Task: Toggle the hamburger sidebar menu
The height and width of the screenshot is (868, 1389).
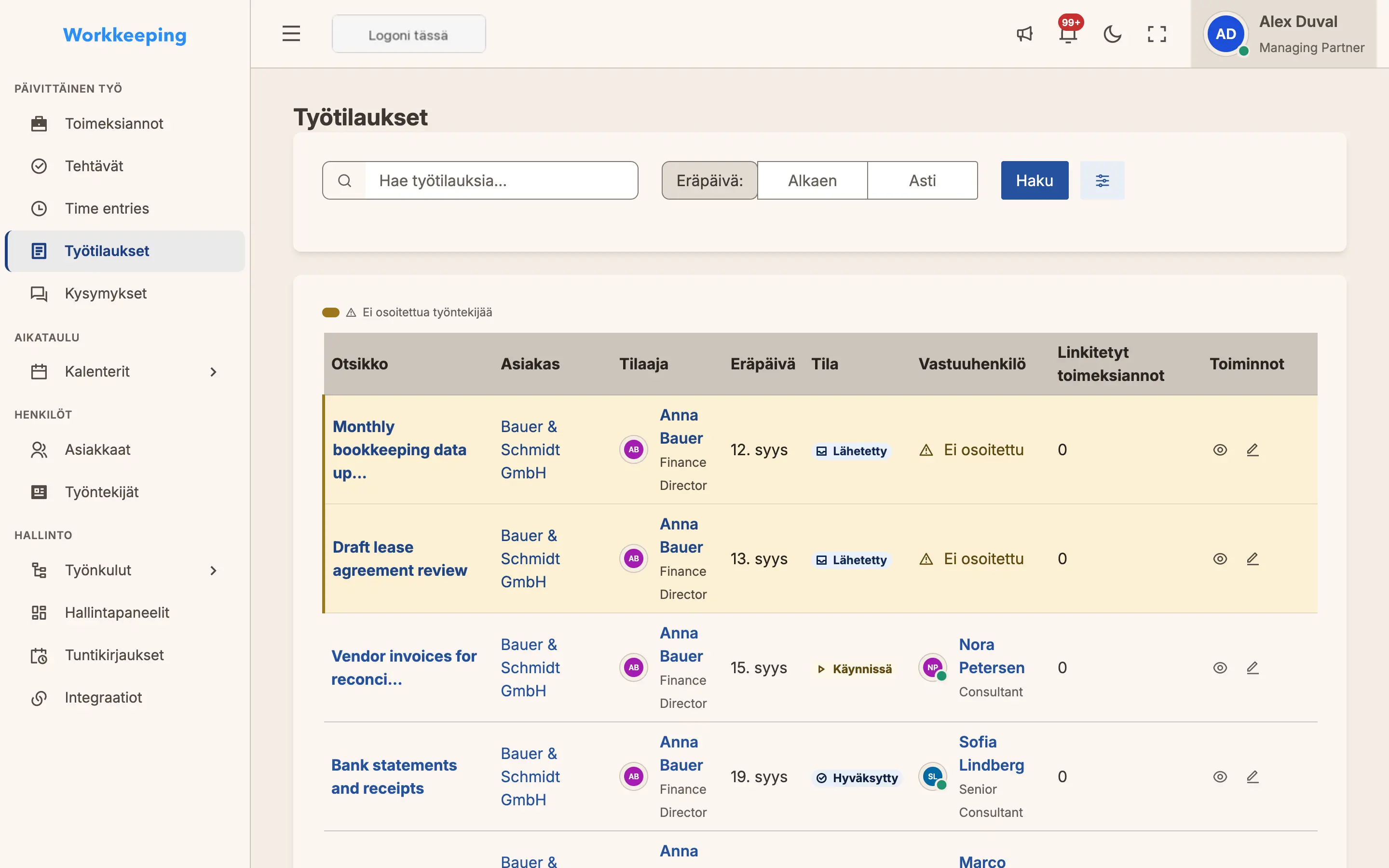Action: point(291,34)
